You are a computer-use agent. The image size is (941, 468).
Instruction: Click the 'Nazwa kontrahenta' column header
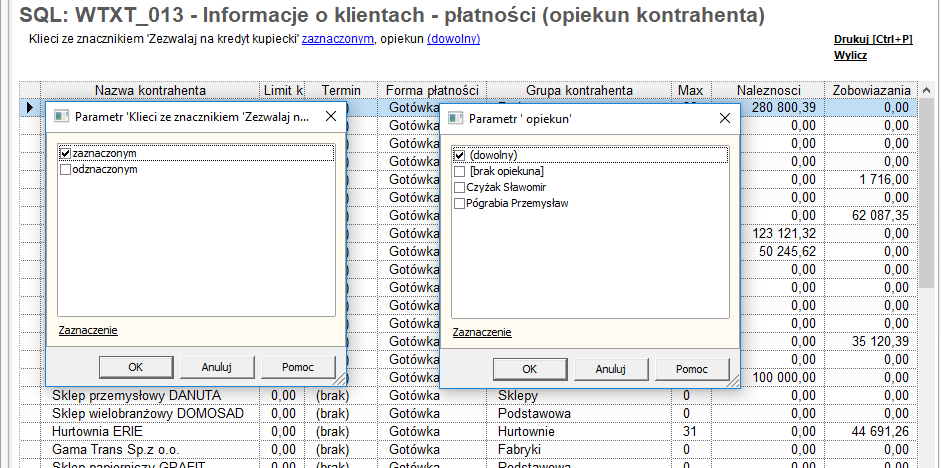(x=150, y=90)
